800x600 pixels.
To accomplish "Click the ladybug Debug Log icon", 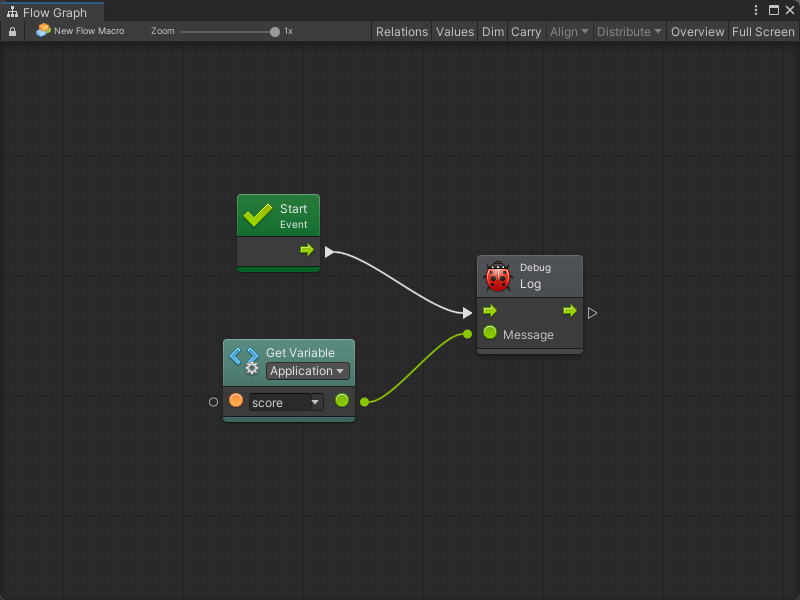I will click(498, 276).
